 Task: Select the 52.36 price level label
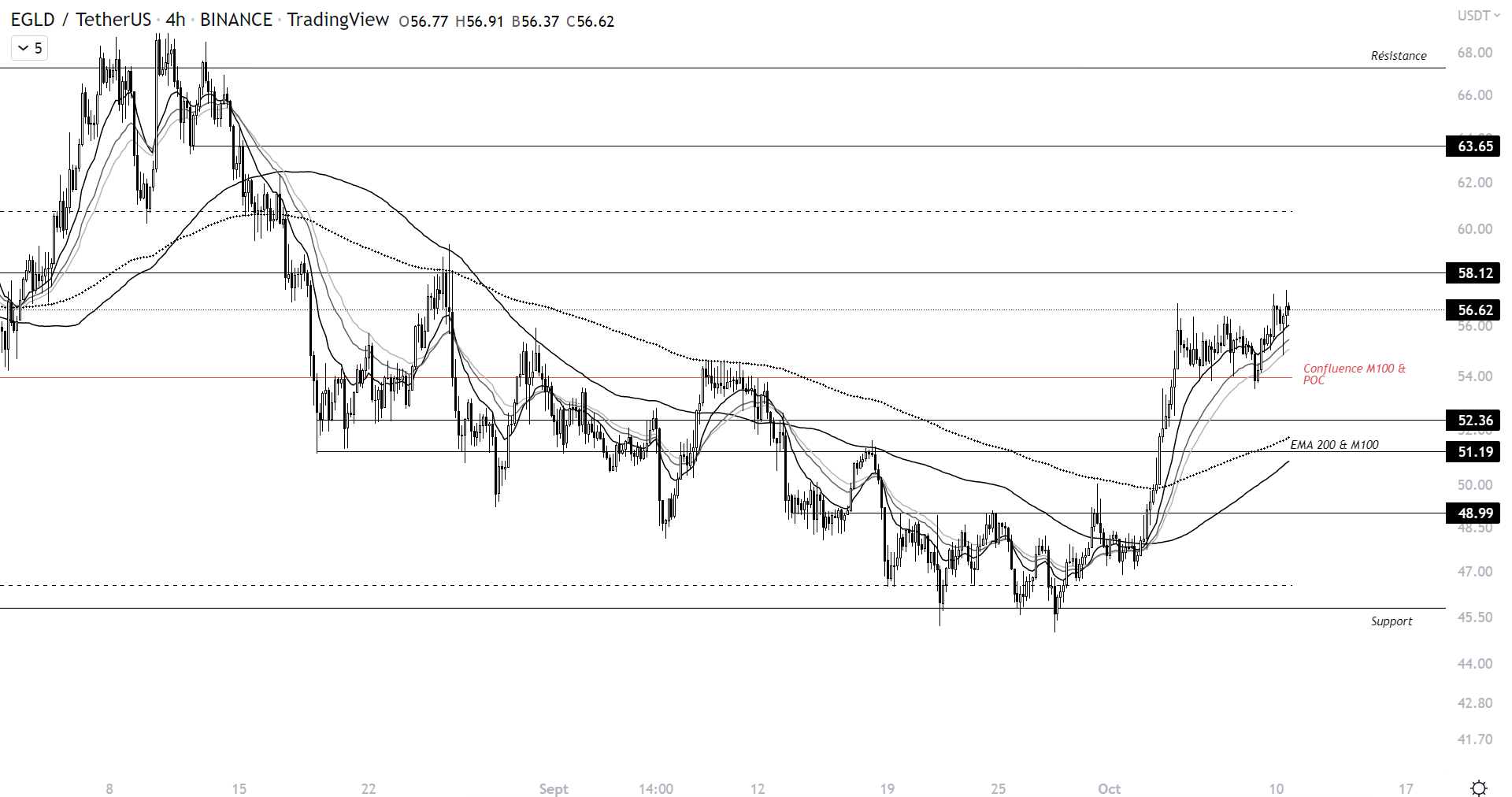pyautogui.click(x=1473, y=421)
